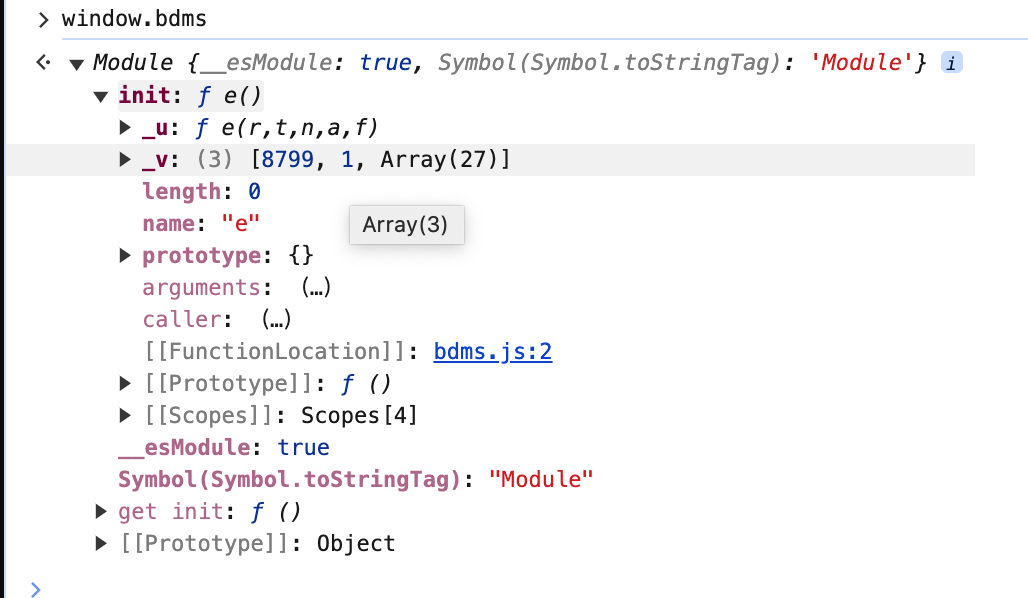Invoke the arguments (…) getter value
This screenshot has height=598, width=1028.
316,287
